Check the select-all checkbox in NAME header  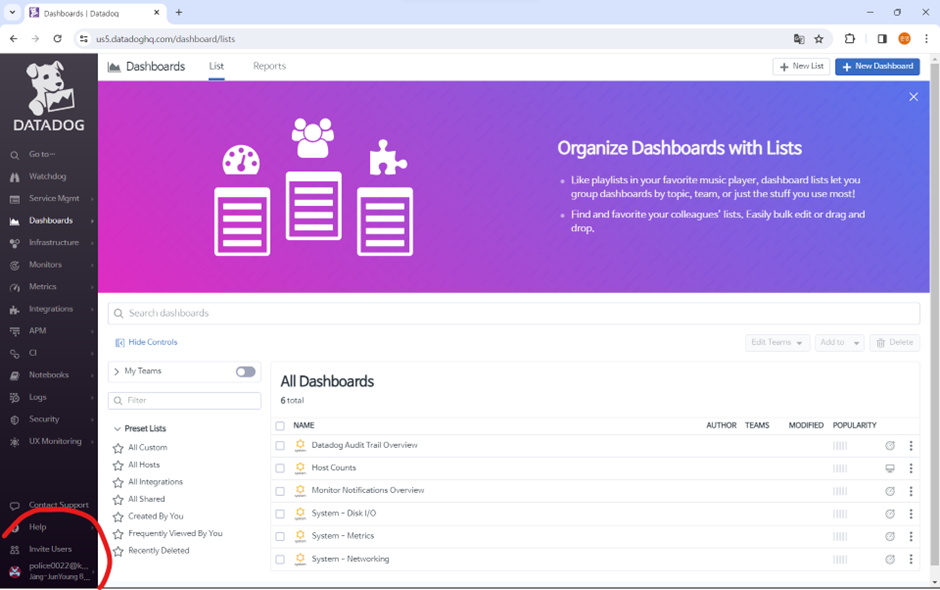[280, 426]
